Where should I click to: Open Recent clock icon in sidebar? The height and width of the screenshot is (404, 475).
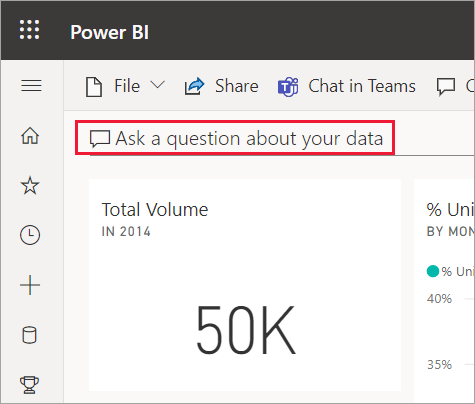coord(30,235)
